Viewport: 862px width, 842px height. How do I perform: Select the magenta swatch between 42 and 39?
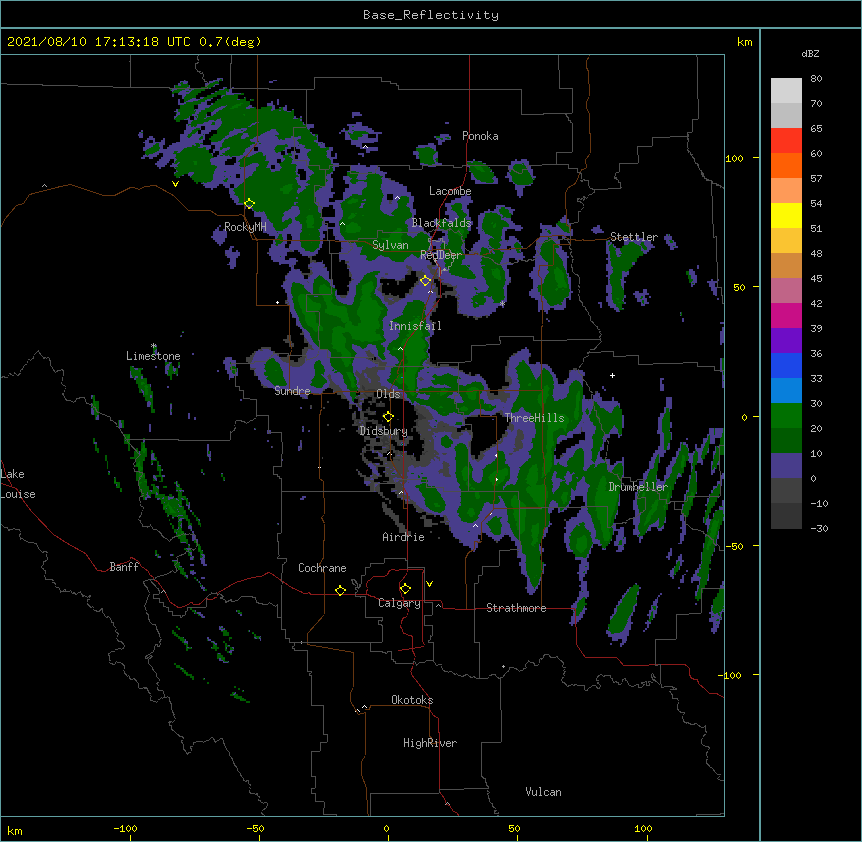[x=786, y=315]
